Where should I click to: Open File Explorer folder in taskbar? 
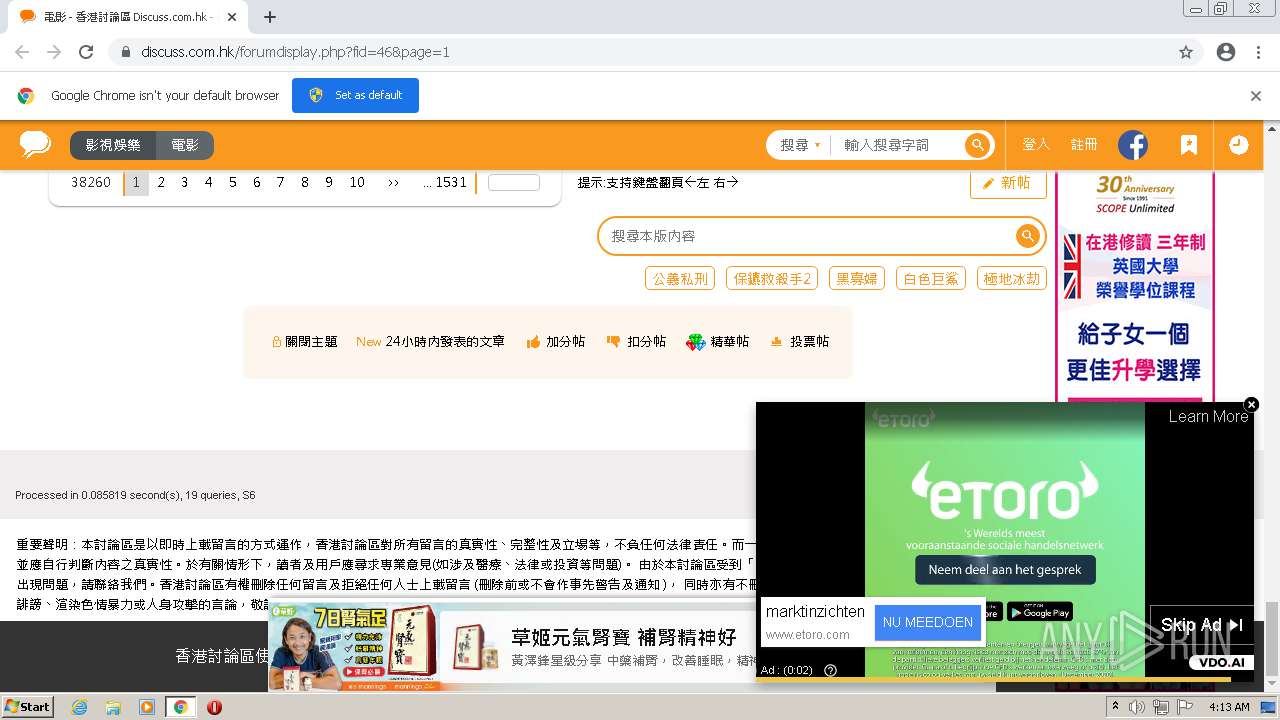[x=113, y=707]
